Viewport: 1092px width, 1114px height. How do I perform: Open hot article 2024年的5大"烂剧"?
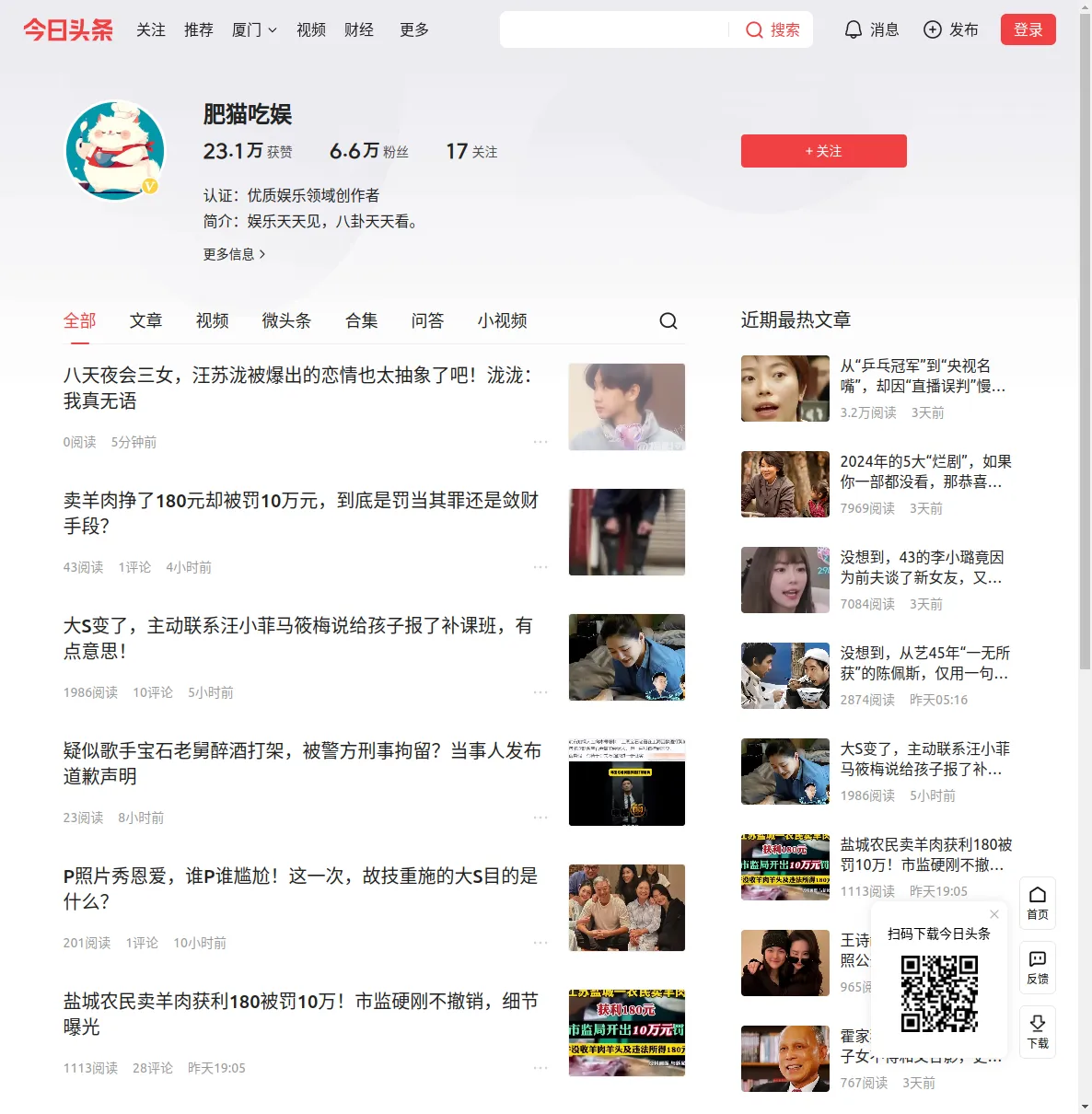pyautogui.click(x=925, y=471)
